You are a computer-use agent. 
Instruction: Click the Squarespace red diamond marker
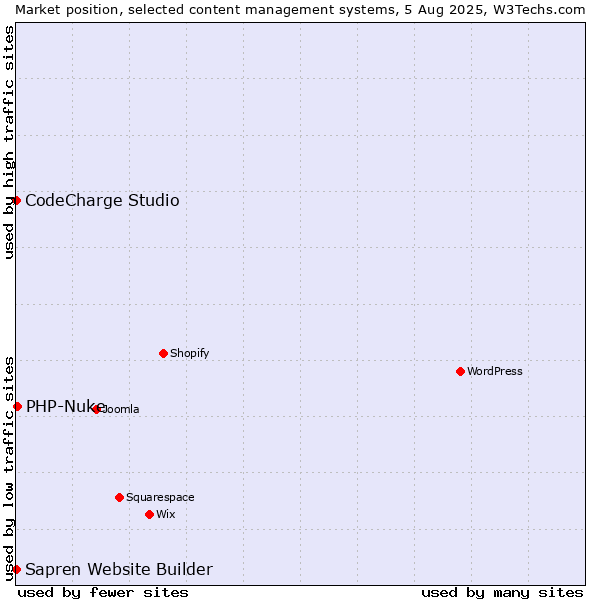[x=119, y=497]
